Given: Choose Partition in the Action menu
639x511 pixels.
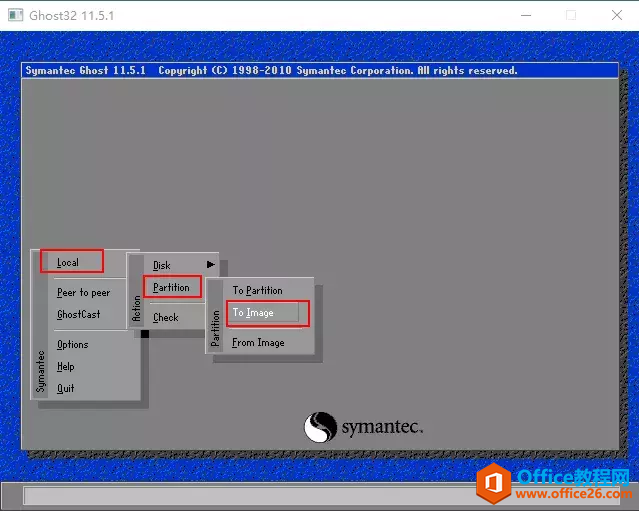Looking at the screenshot, I should coord(171,287).
